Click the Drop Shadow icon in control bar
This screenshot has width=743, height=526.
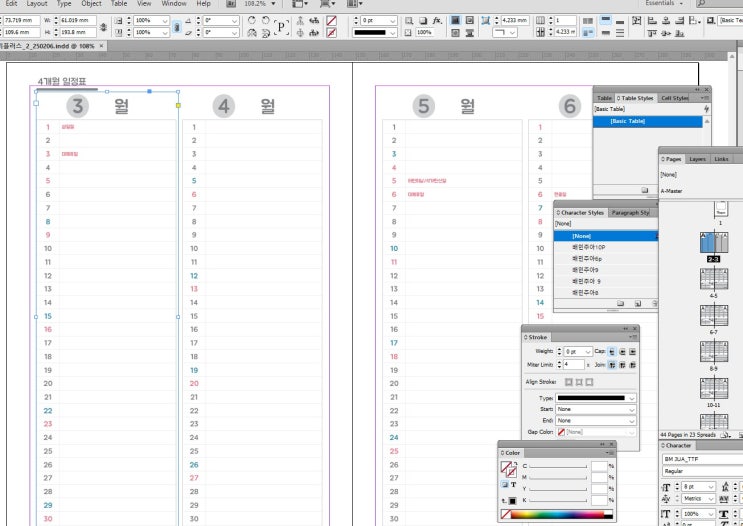pyautogui.click(x=423, y=20)
